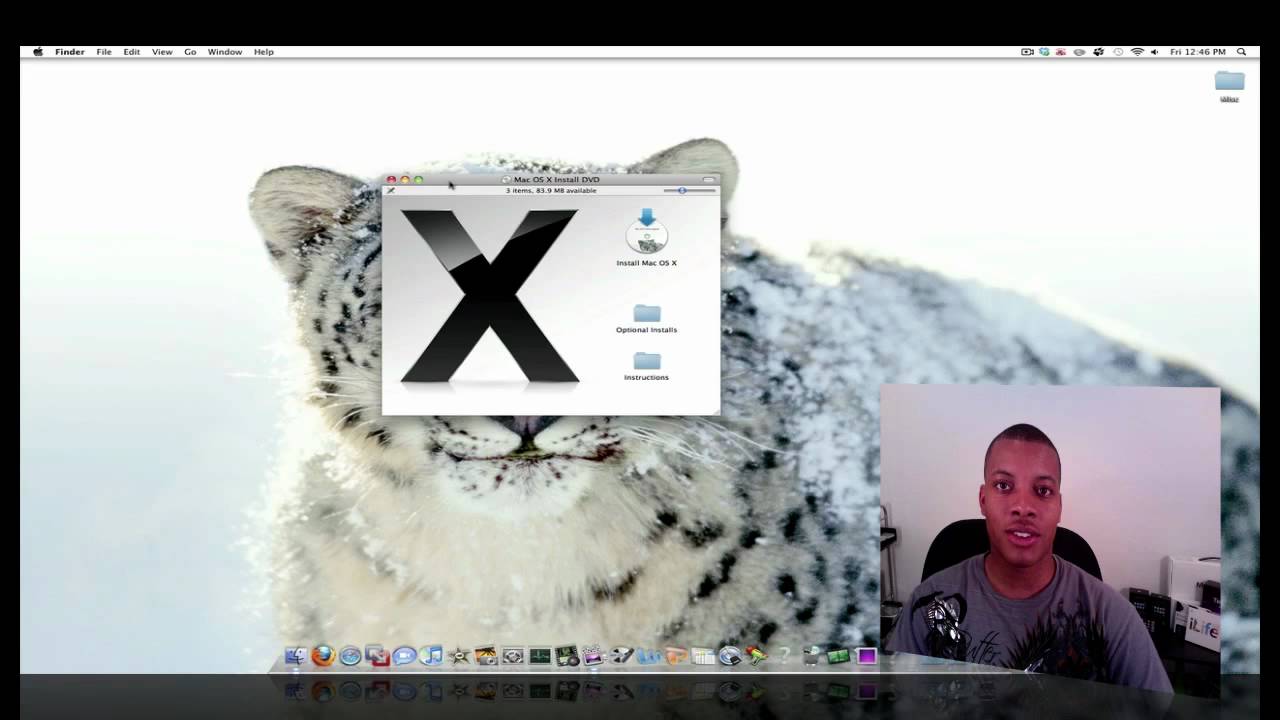Image resolution: width=1280 pixels, height=720 pixels.
Task: Open the iMovie star icon in Dock
Action: [458, 656]
